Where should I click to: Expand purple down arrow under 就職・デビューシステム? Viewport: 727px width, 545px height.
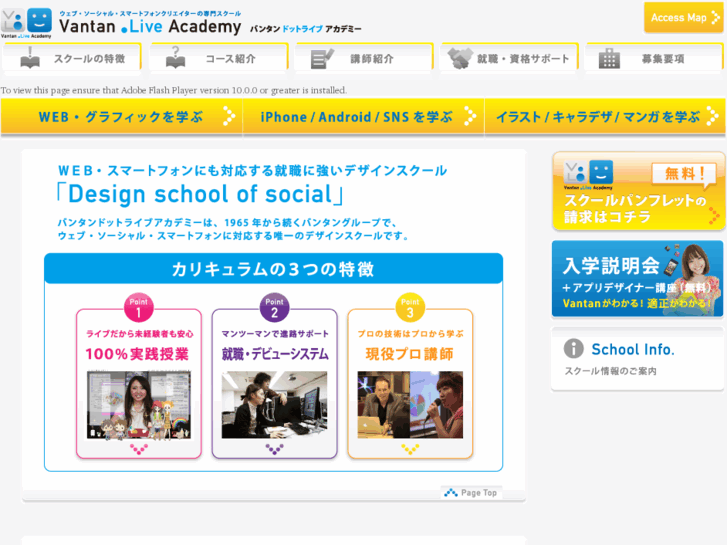(x=274, y=449)
